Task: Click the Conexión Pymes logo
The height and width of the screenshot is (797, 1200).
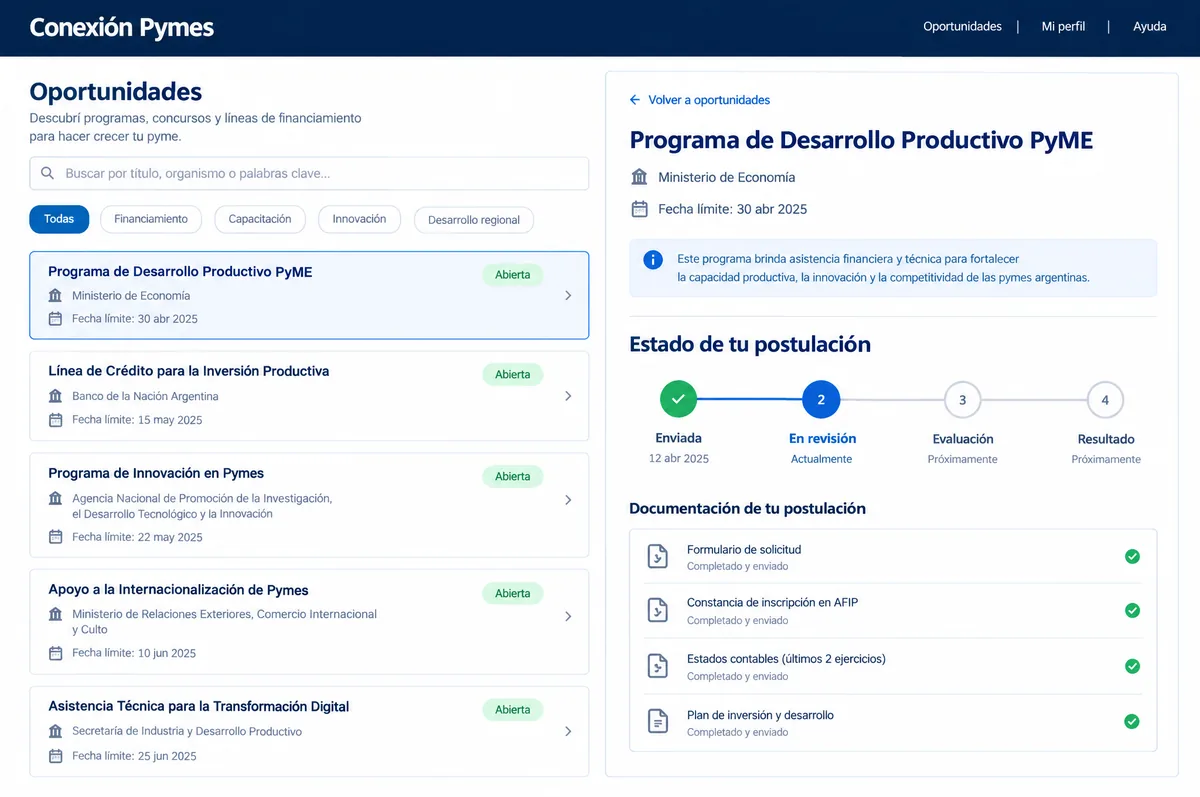Action: (x=122, y=27)
